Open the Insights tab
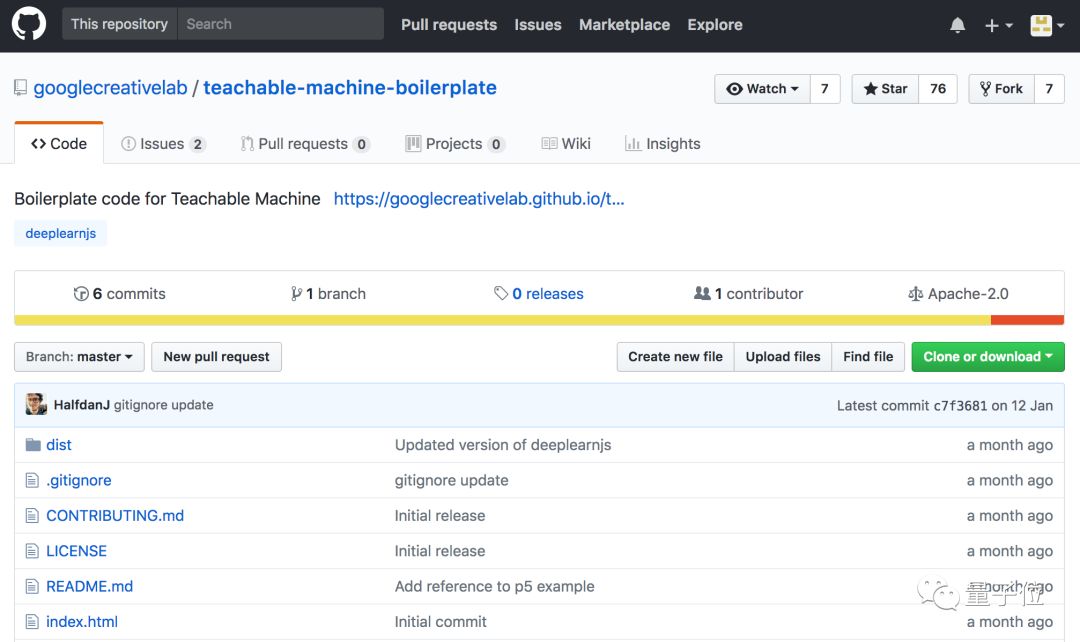The height and width of the screenshot is (642, 1080). (x=662, y=144)
